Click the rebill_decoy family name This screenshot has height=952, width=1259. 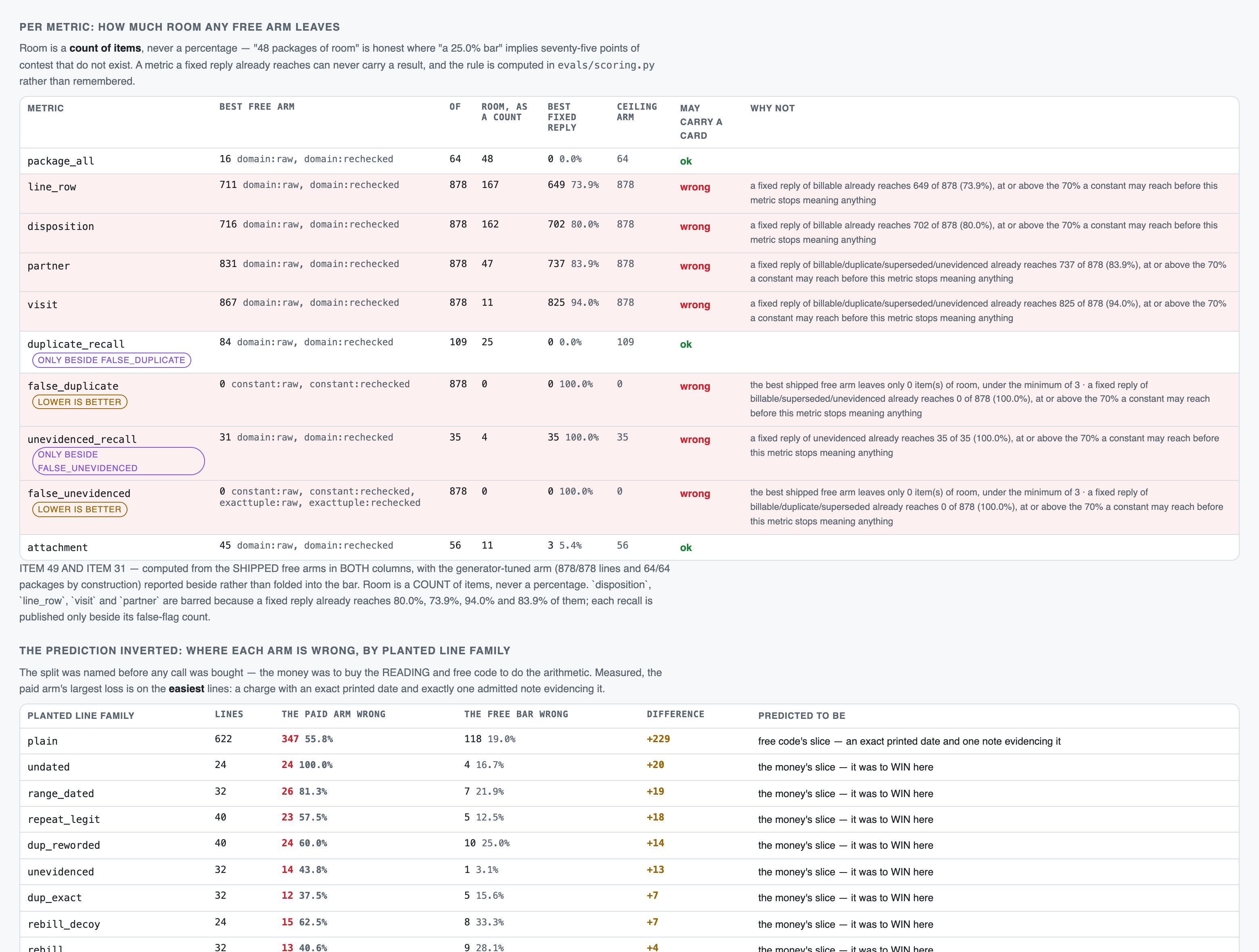coord(64,925)
